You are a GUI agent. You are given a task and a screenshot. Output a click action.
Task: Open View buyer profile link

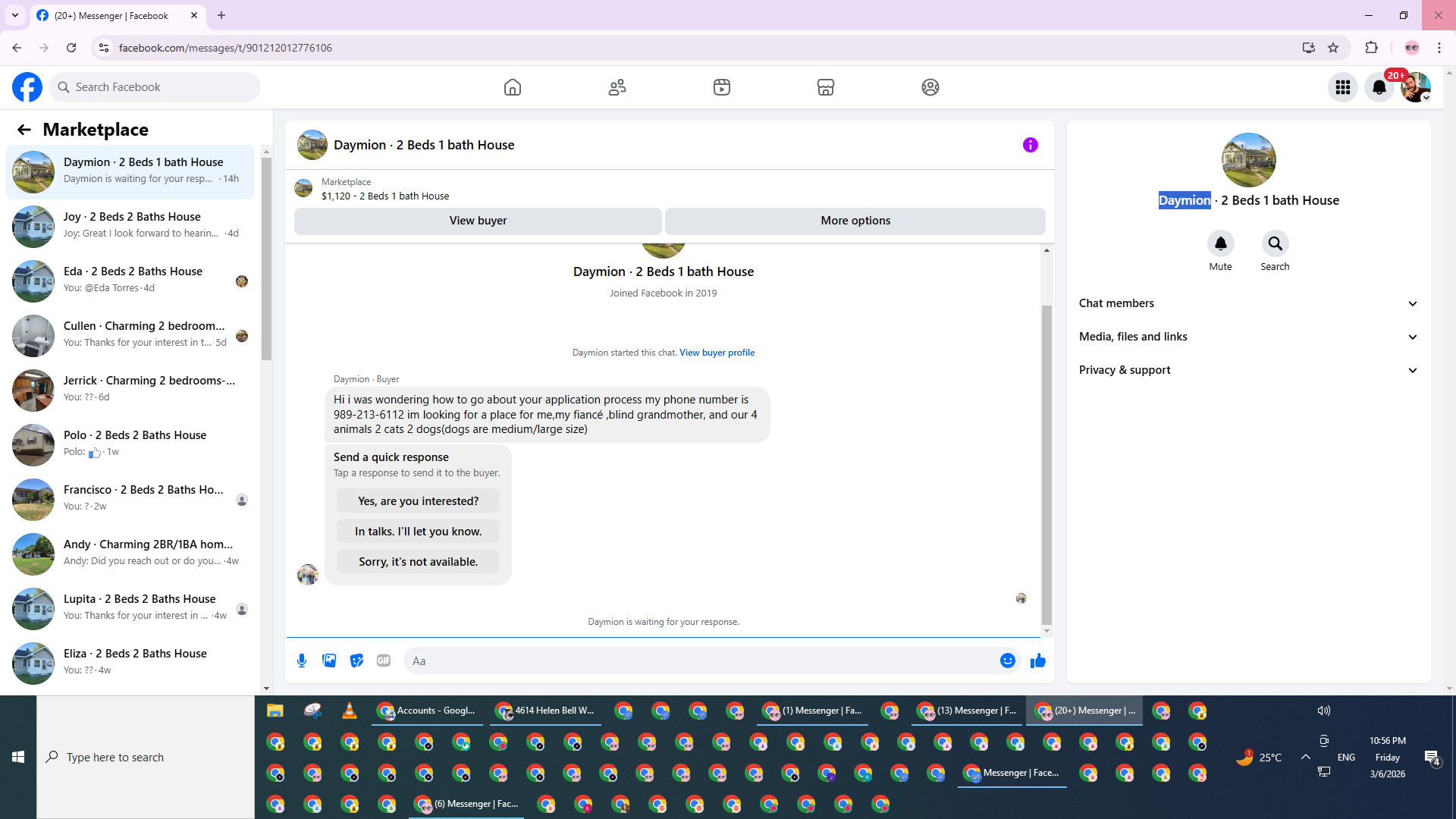point(717,353)
